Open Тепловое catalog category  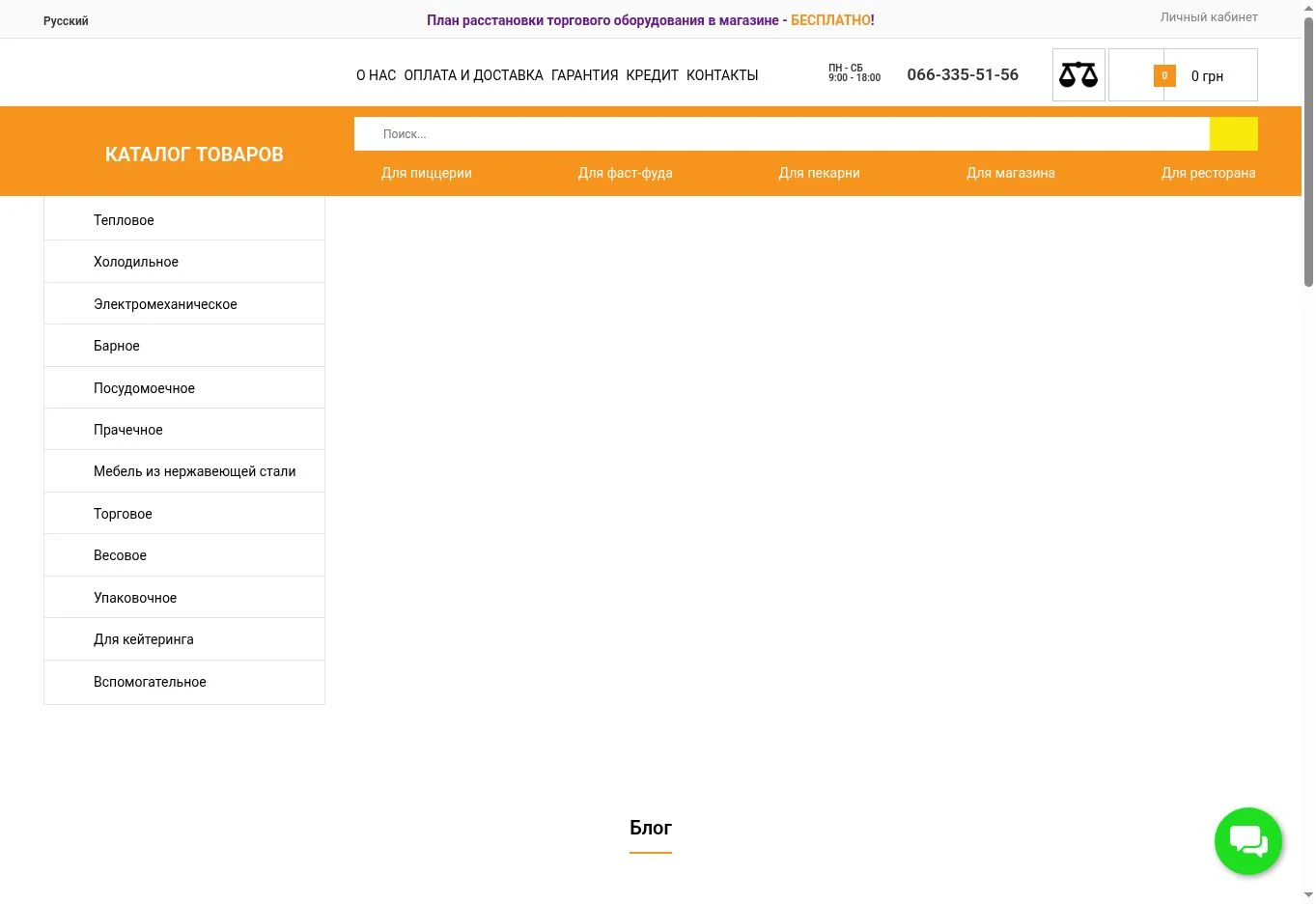tap(184, 219)
